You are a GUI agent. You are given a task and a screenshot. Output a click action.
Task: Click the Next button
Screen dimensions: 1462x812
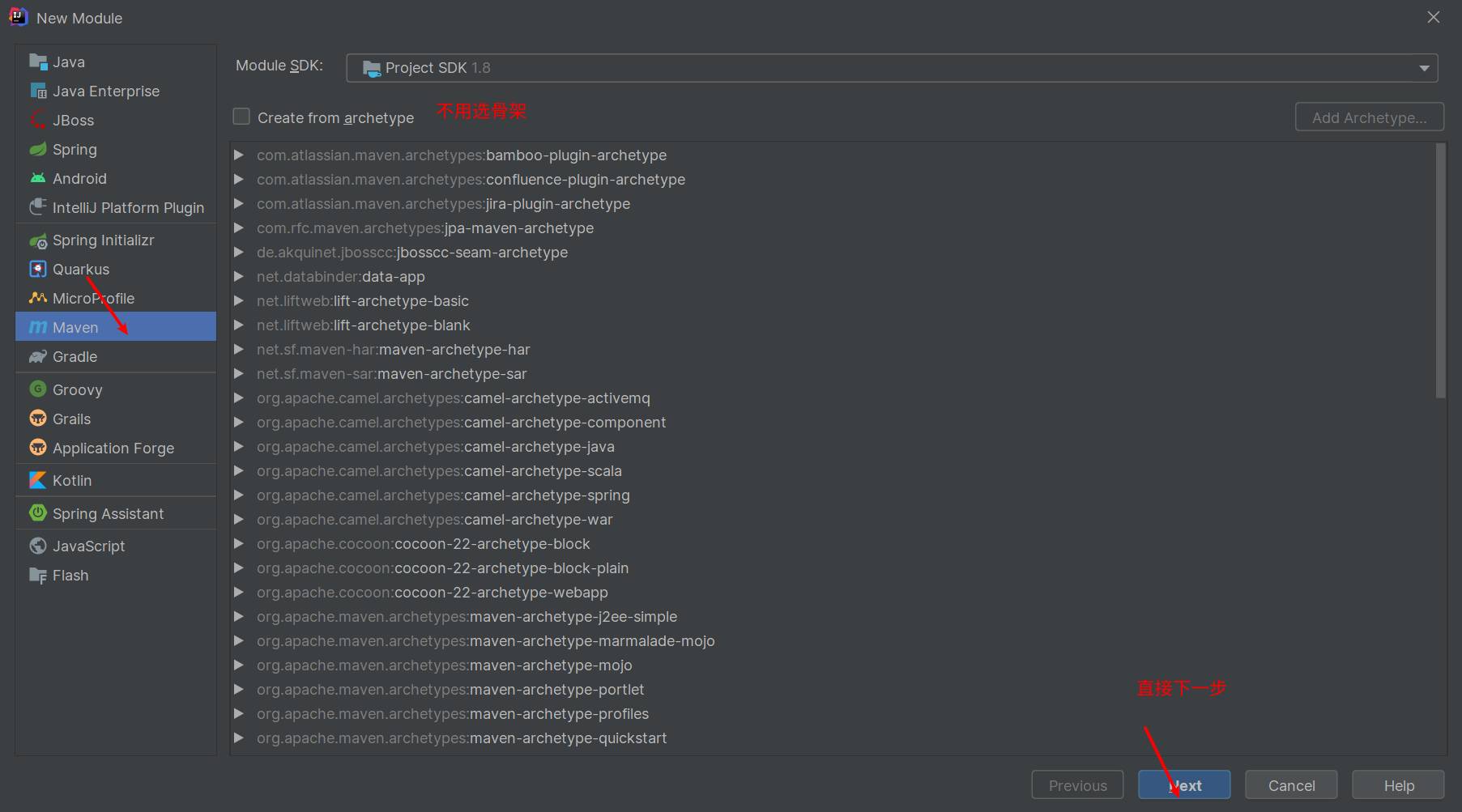tap(1184, 785)
